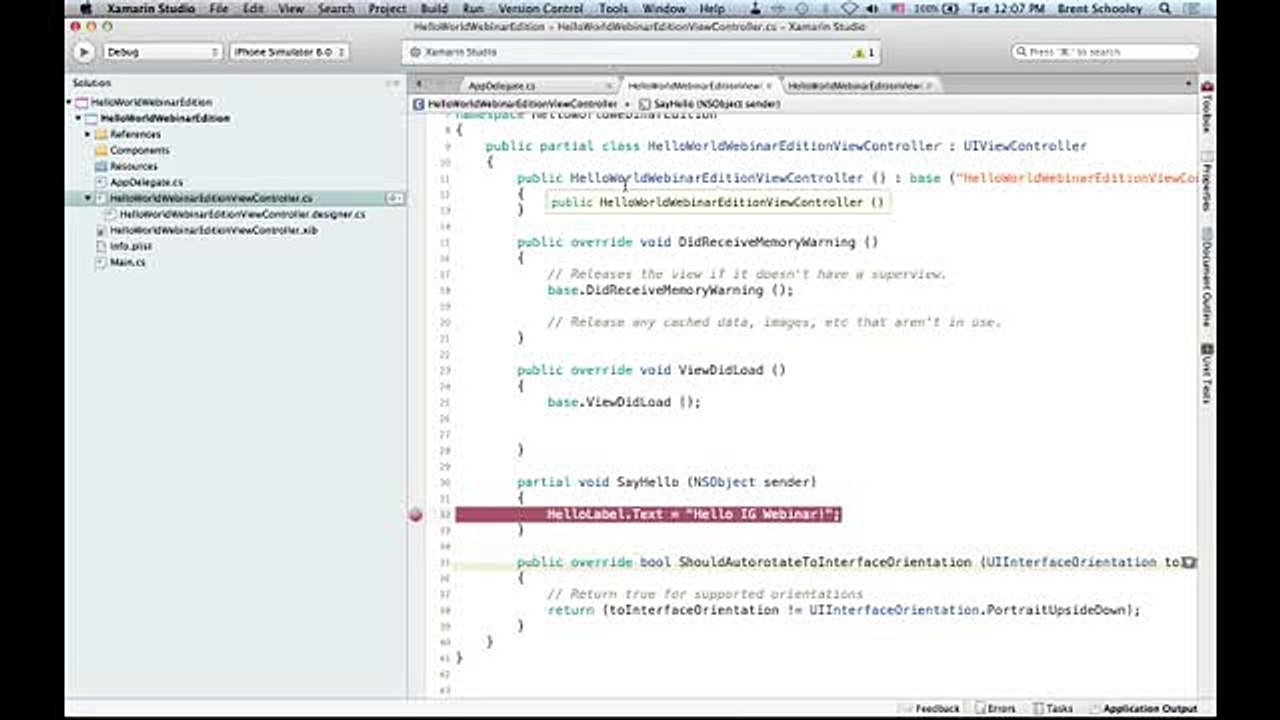
Task: Open the ViewController.designer.cs file
Action: (242, 214)
